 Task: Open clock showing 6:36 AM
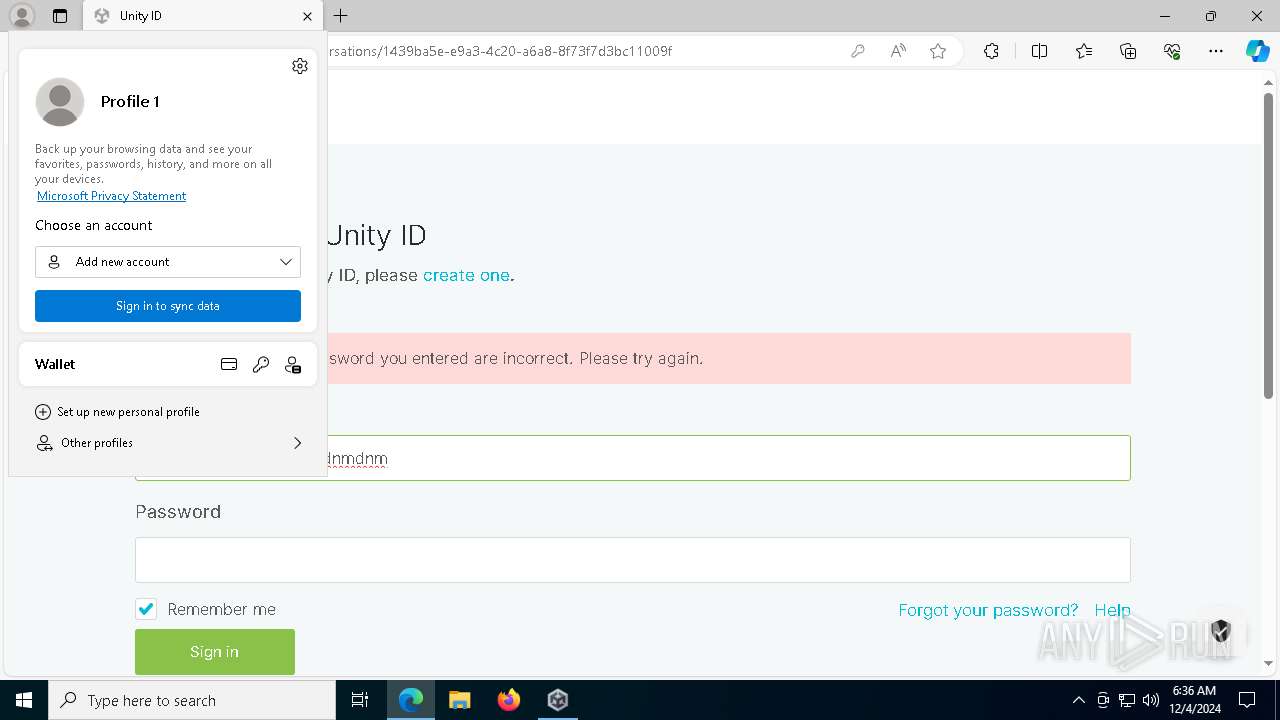1193,700
